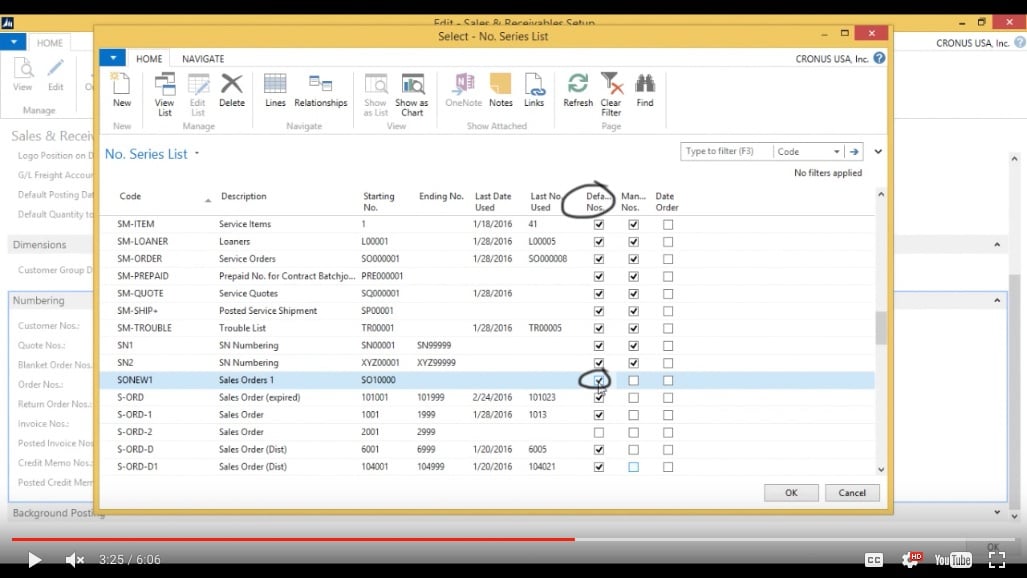Click the Clear Filter icon
The image size is (1027, 578).
[611, 94]
